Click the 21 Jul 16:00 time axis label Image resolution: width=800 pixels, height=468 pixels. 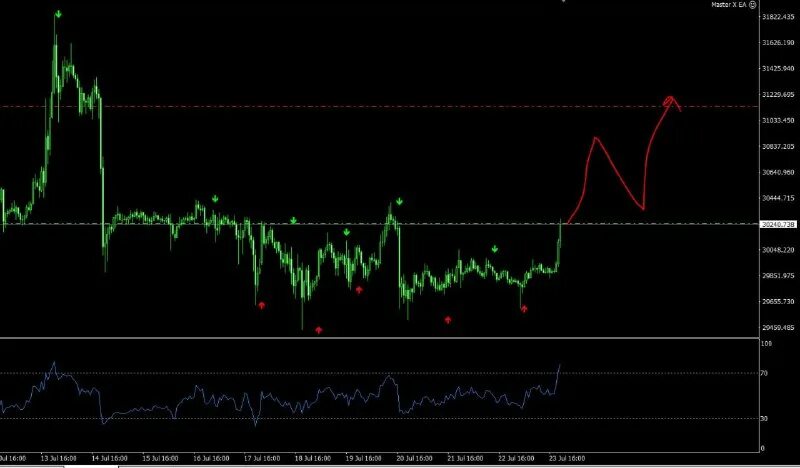coord(465,458)
